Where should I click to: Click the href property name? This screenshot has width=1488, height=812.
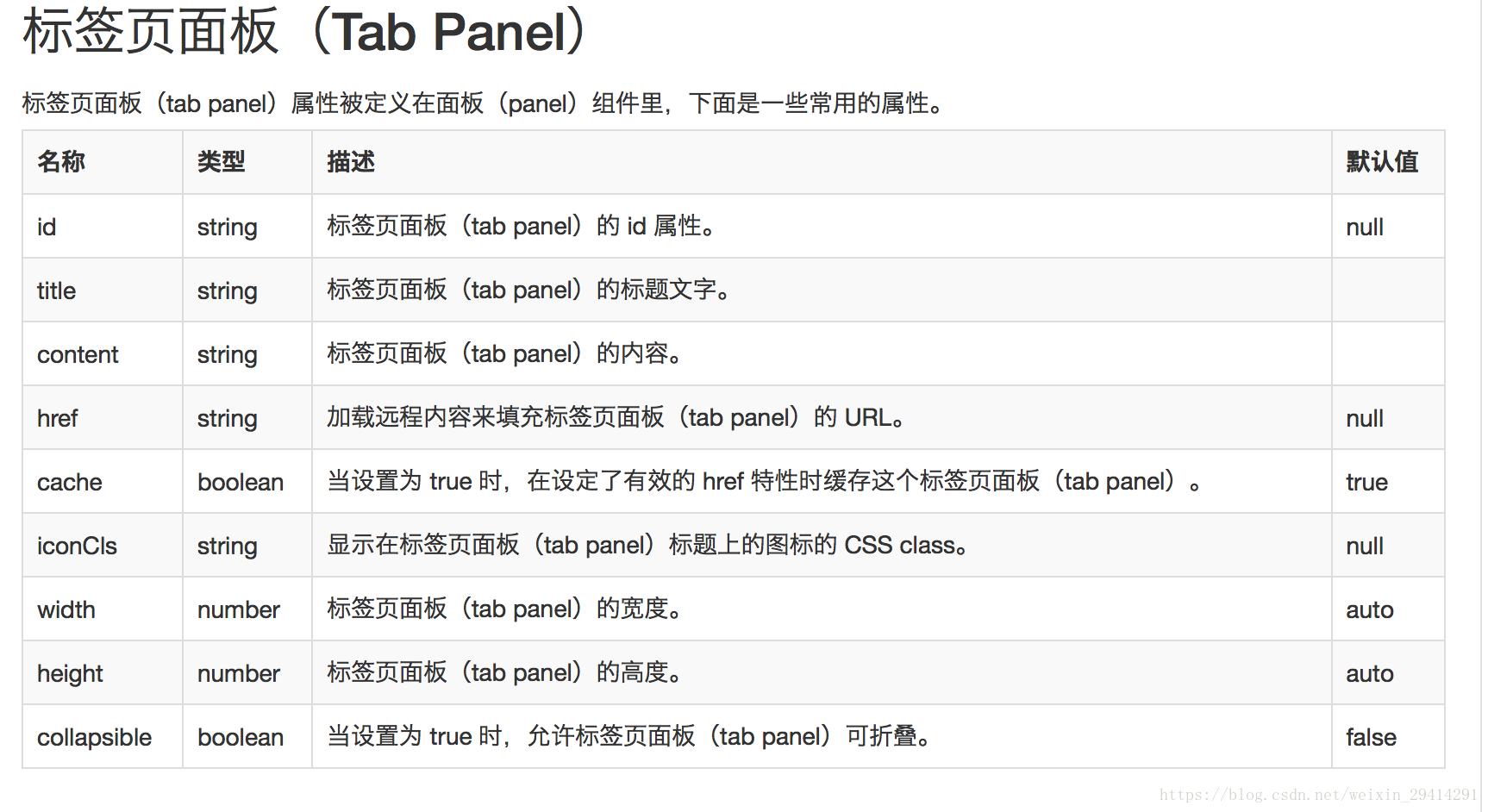tap(57, 418)
